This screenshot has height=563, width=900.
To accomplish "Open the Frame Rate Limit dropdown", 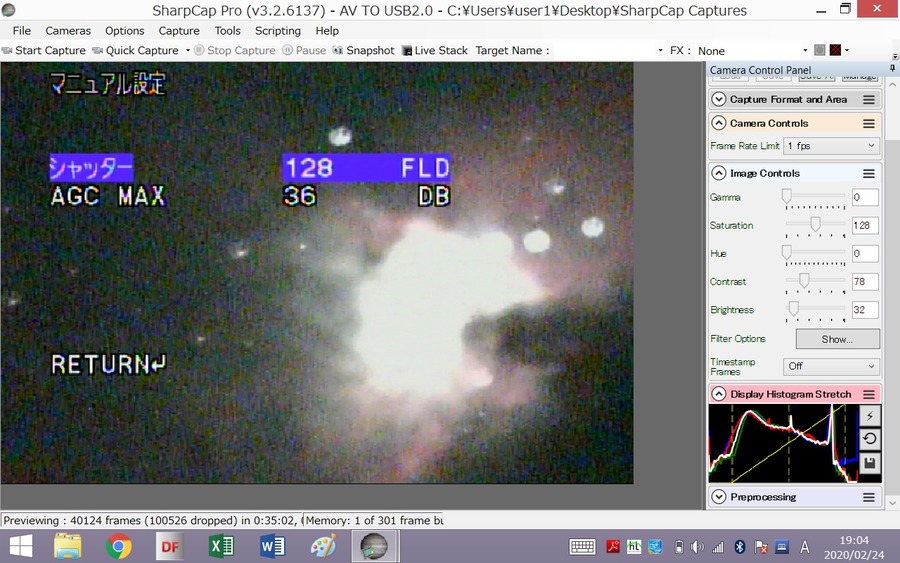I will pyautogui.click(x=831, y=146).
